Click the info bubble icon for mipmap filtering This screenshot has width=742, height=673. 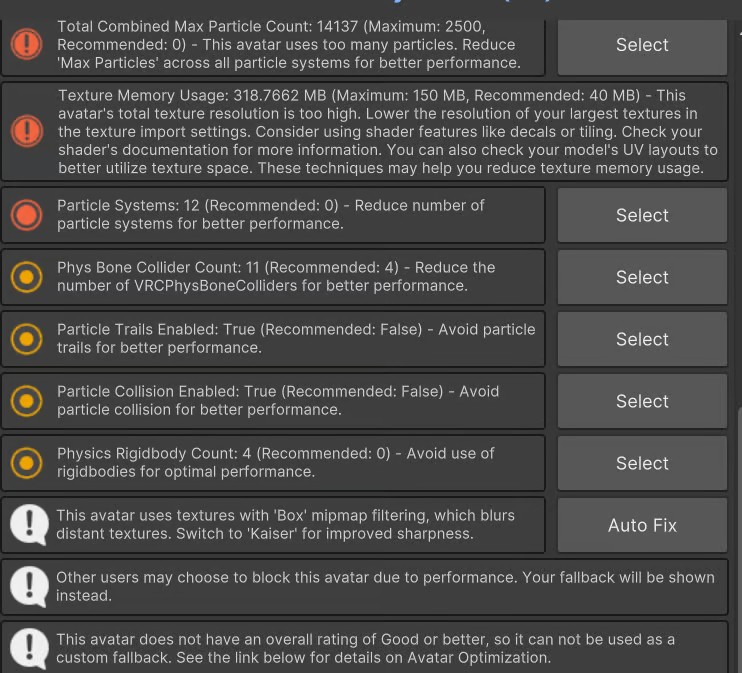point(29,525)
